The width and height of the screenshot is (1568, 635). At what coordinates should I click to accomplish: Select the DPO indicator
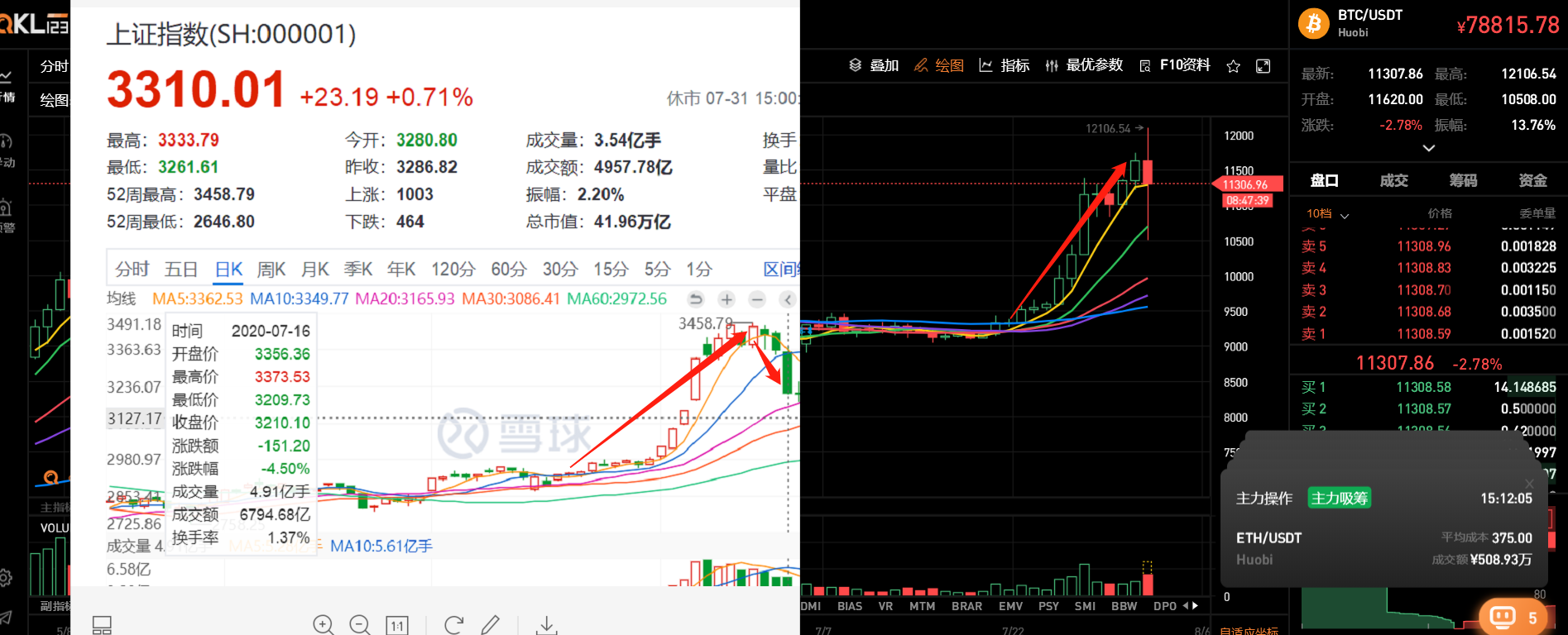1165,606
